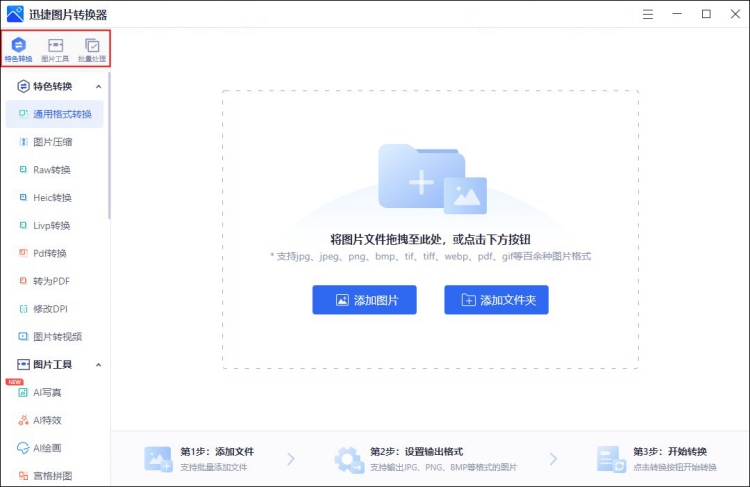Select the 批量处理 toolbar icon

(92, 46)
